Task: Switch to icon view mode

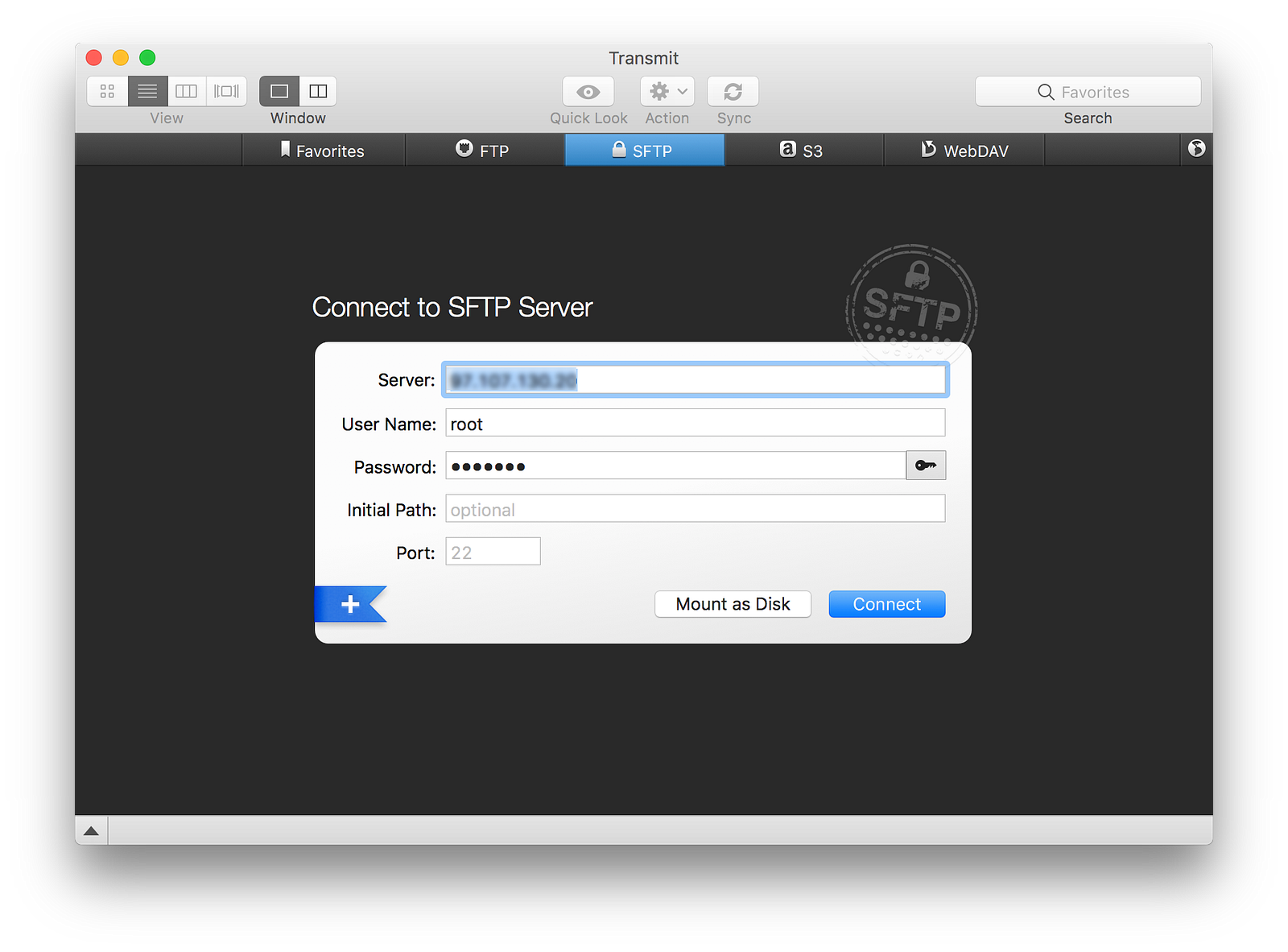Action: 107,91
